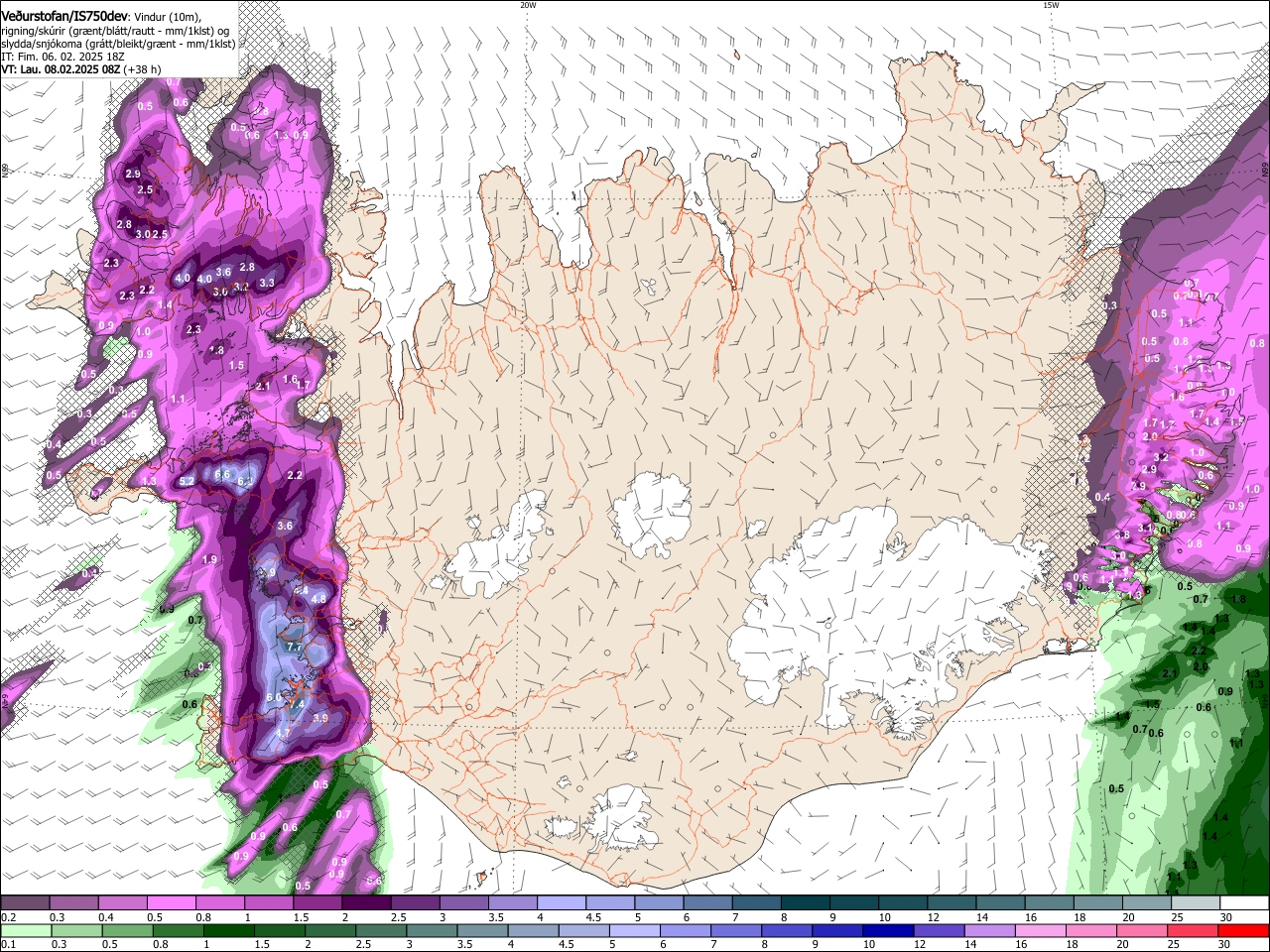Image resolution: width=1270 pixels, height=952 pixels.
Task: Click the '0.8' label in the lower legend row
Action: pos(160,944)
